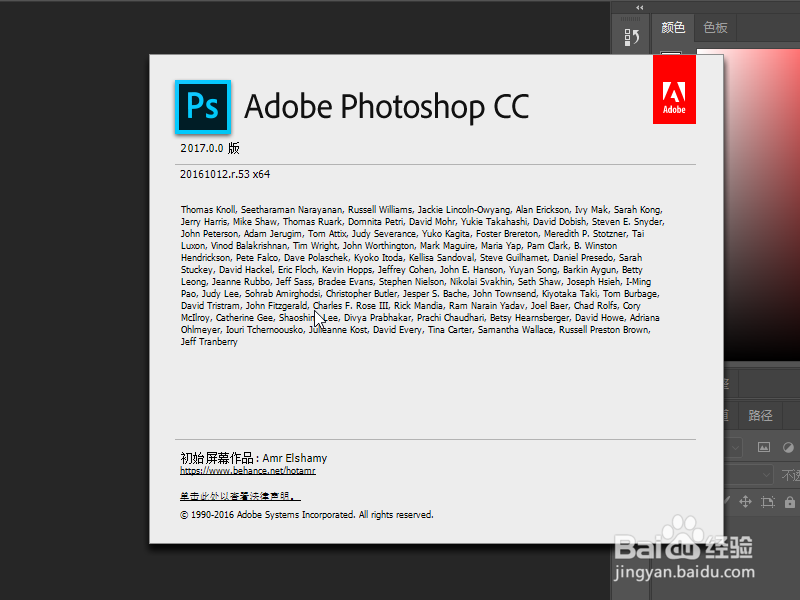This screenshot has height=600, width=800.
Task: Enable lock all using the padlock icon
Action: [x=790, y=501]
